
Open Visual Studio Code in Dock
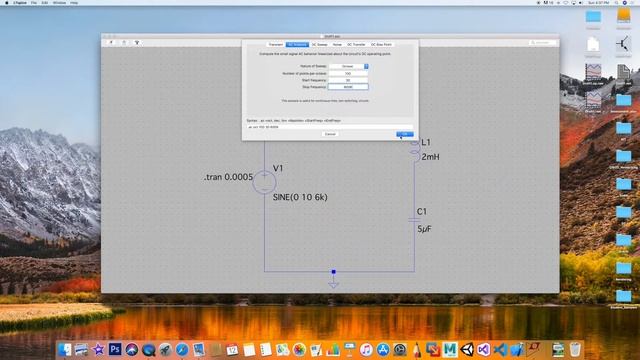pyautogui.click(x=500, y=350)
